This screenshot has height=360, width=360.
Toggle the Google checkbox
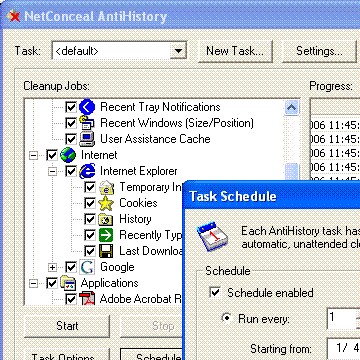pos(71,267)
